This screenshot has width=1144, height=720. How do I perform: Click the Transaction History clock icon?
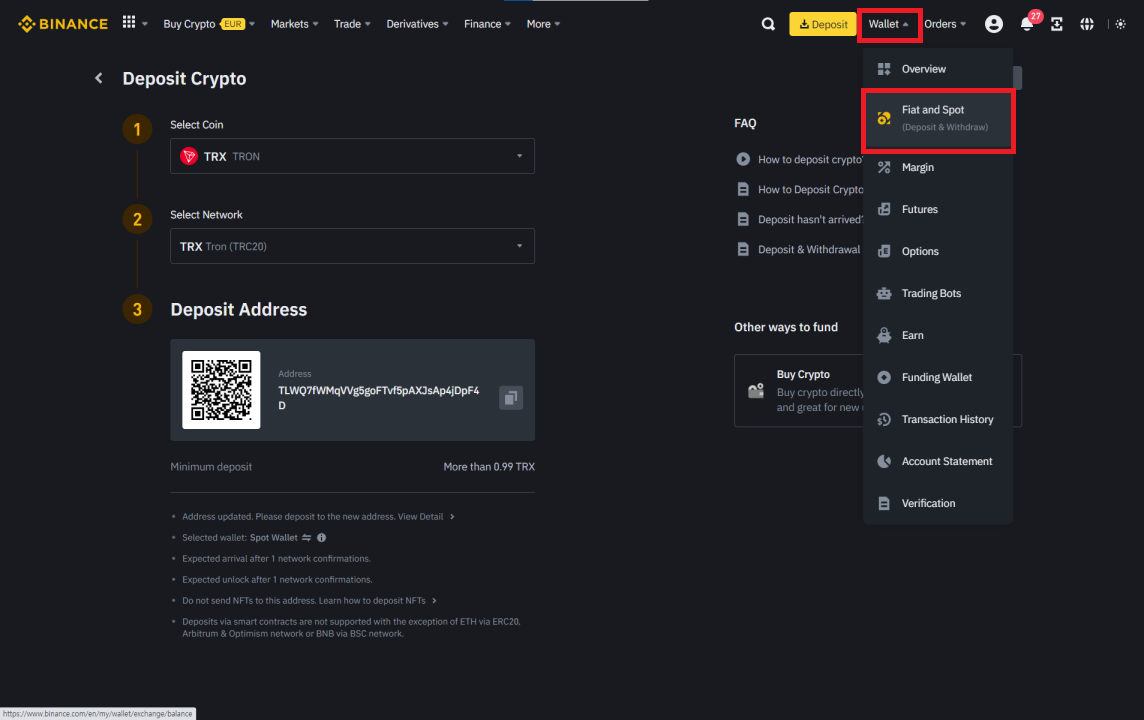(884, 419)
